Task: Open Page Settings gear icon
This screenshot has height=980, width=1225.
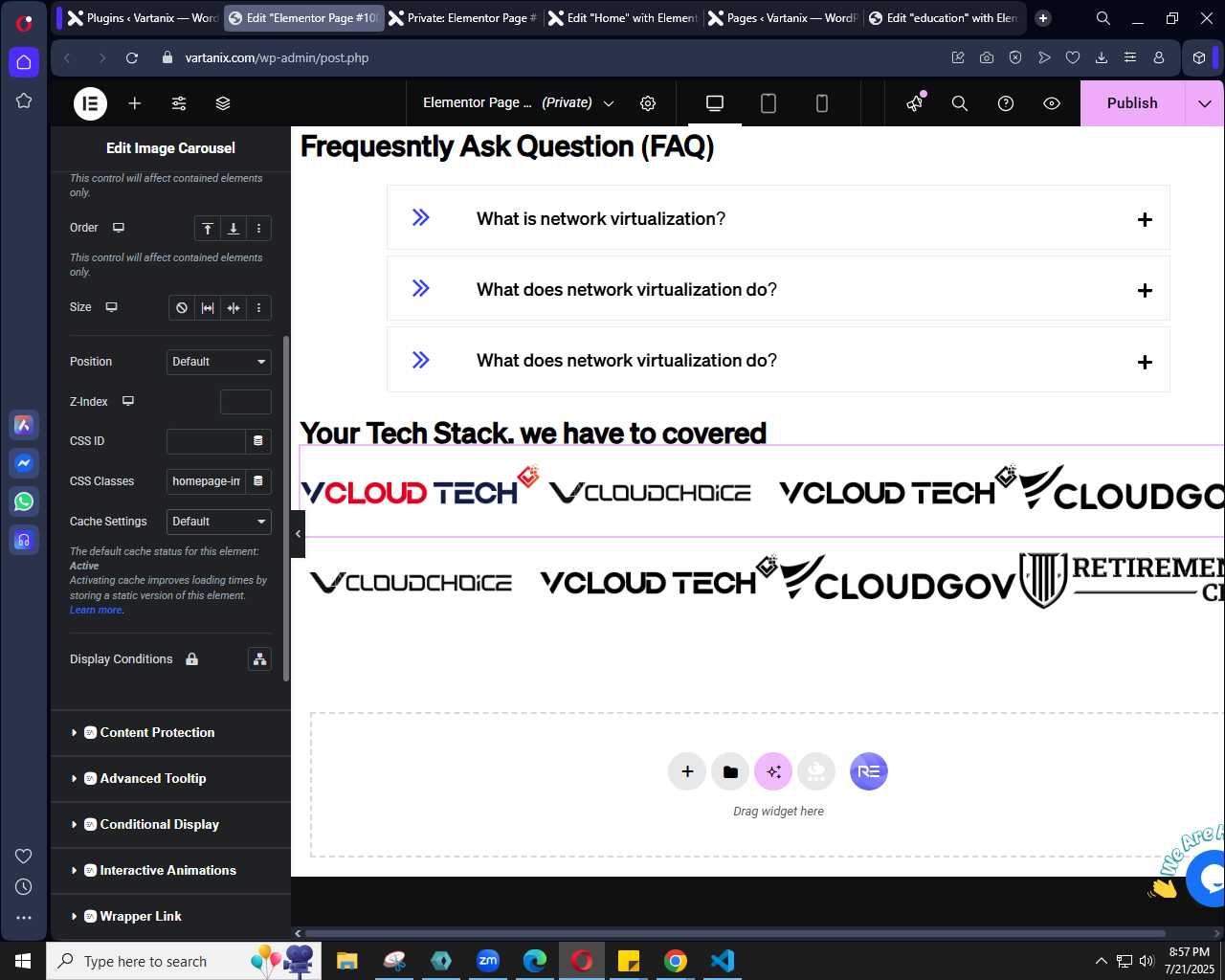Action: tap(648, 103)
